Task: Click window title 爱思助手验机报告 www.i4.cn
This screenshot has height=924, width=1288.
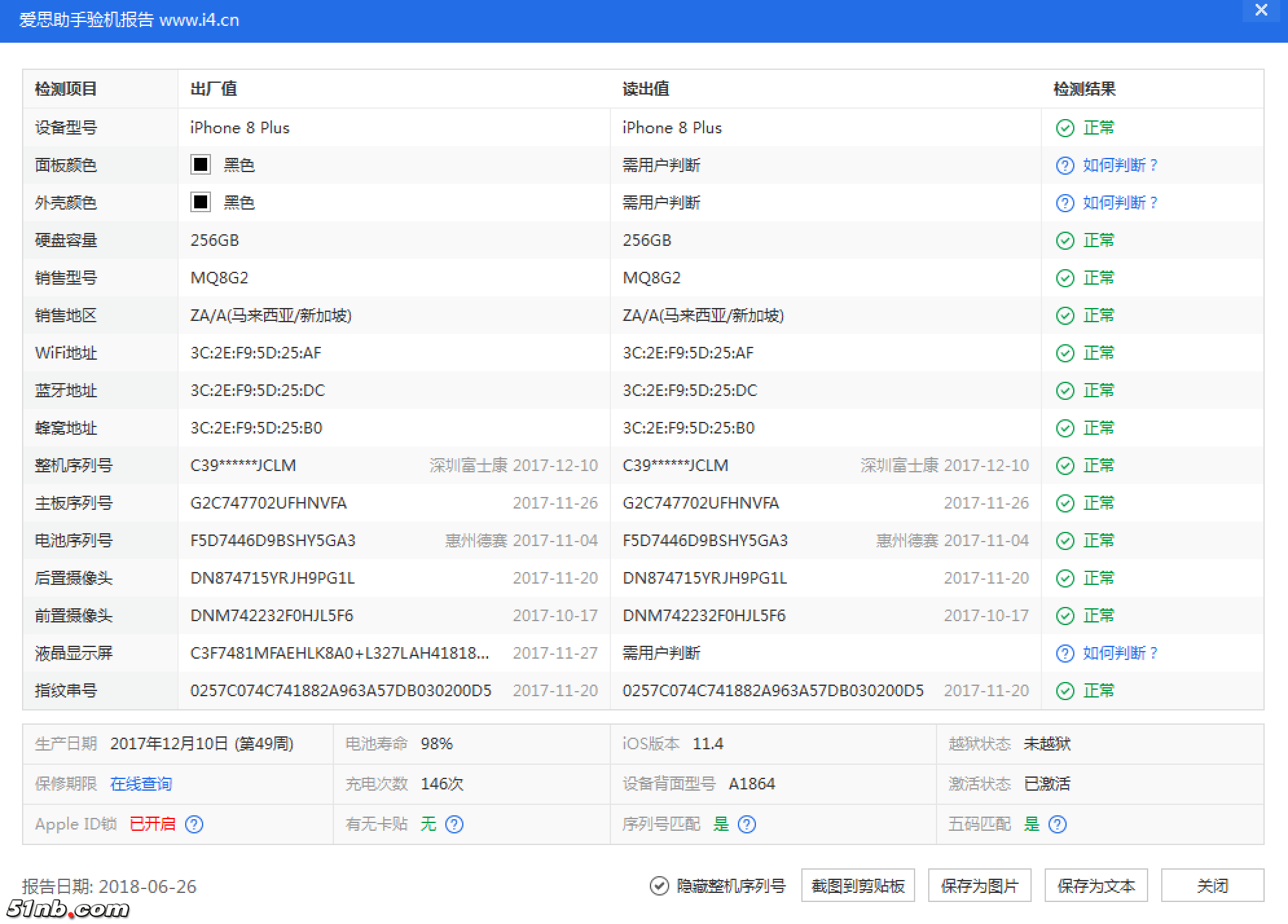Action: click(x=129, y=20)
